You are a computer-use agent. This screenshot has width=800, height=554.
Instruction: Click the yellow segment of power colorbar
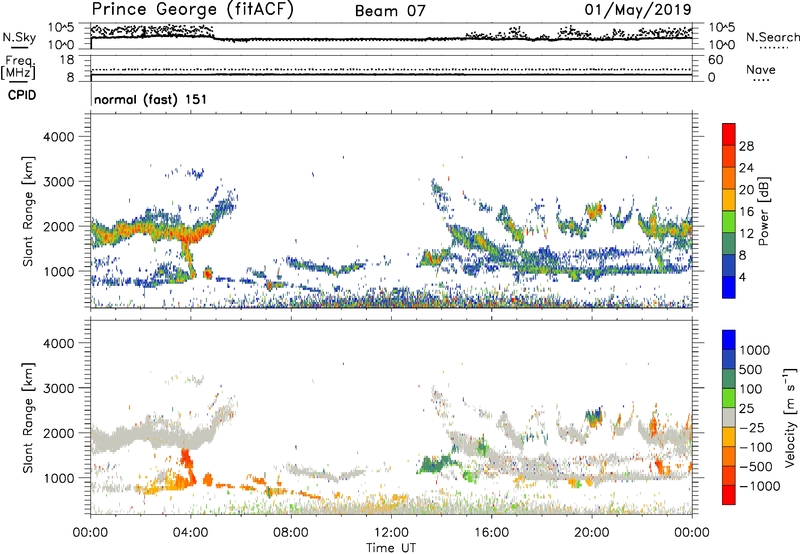729,200
